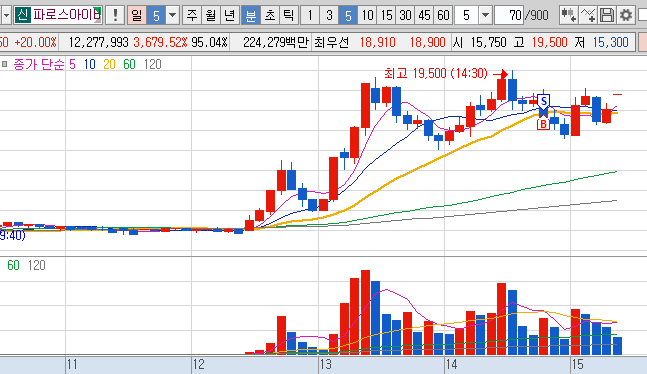The image size is (647, 374).
Task: Click the exclamation mark info icon
Action: coord(115,16)
